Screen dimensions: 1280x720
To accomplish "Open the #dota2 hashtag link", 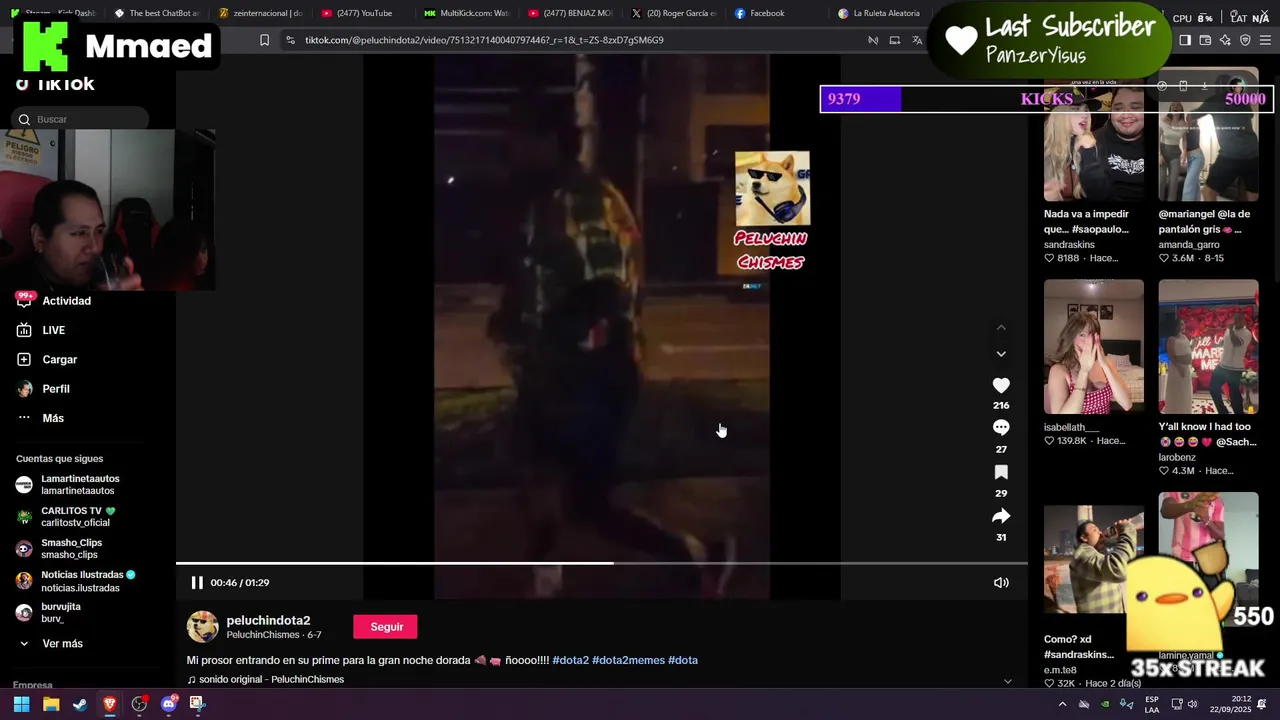I will 570,660.
